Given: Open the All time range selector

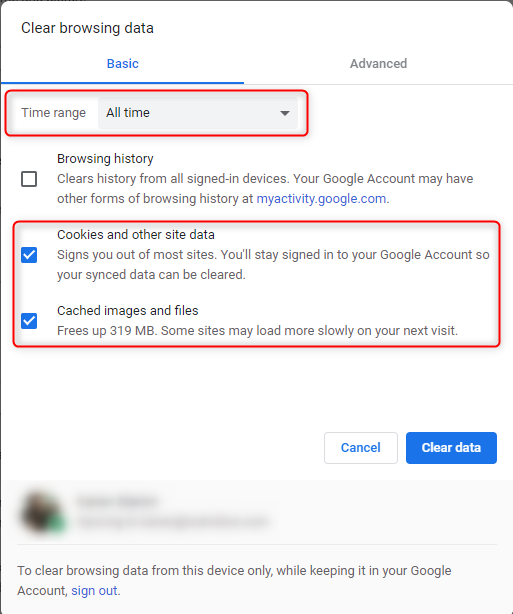Looking at the screenshot, I should click(x=198, y=113).
